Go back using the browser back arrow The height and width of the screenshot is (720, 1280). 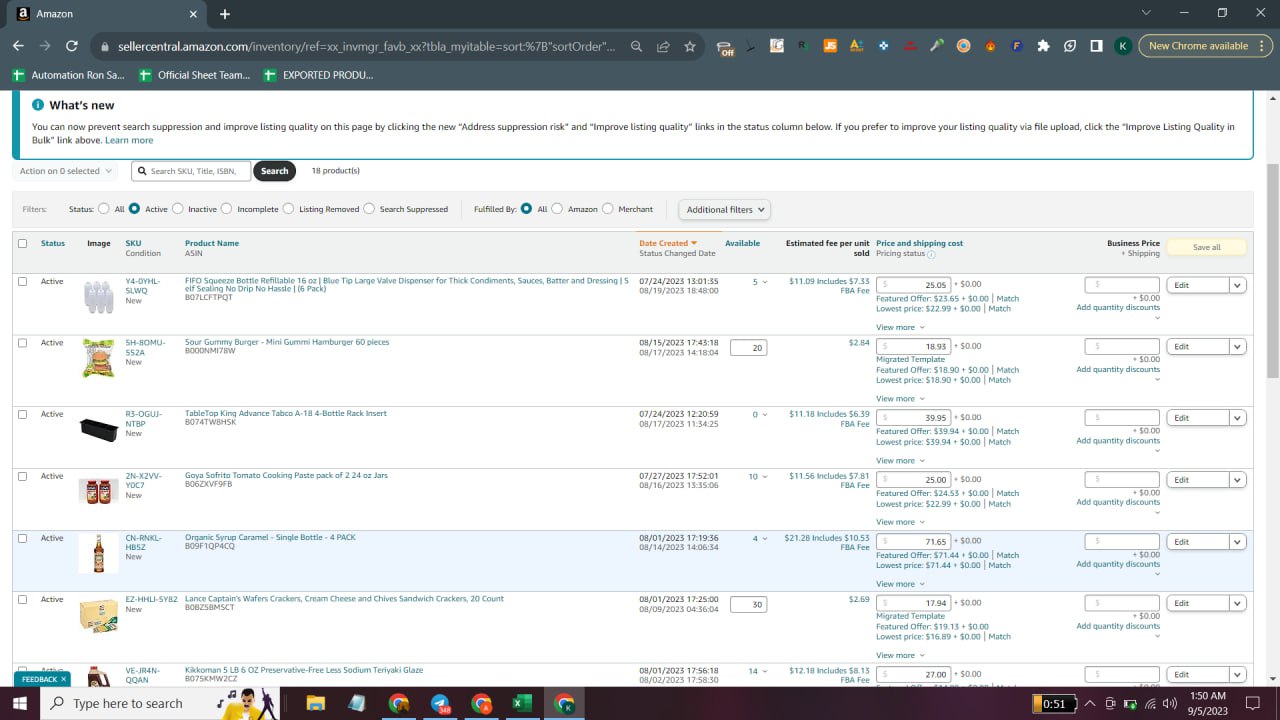click(18, 46)
